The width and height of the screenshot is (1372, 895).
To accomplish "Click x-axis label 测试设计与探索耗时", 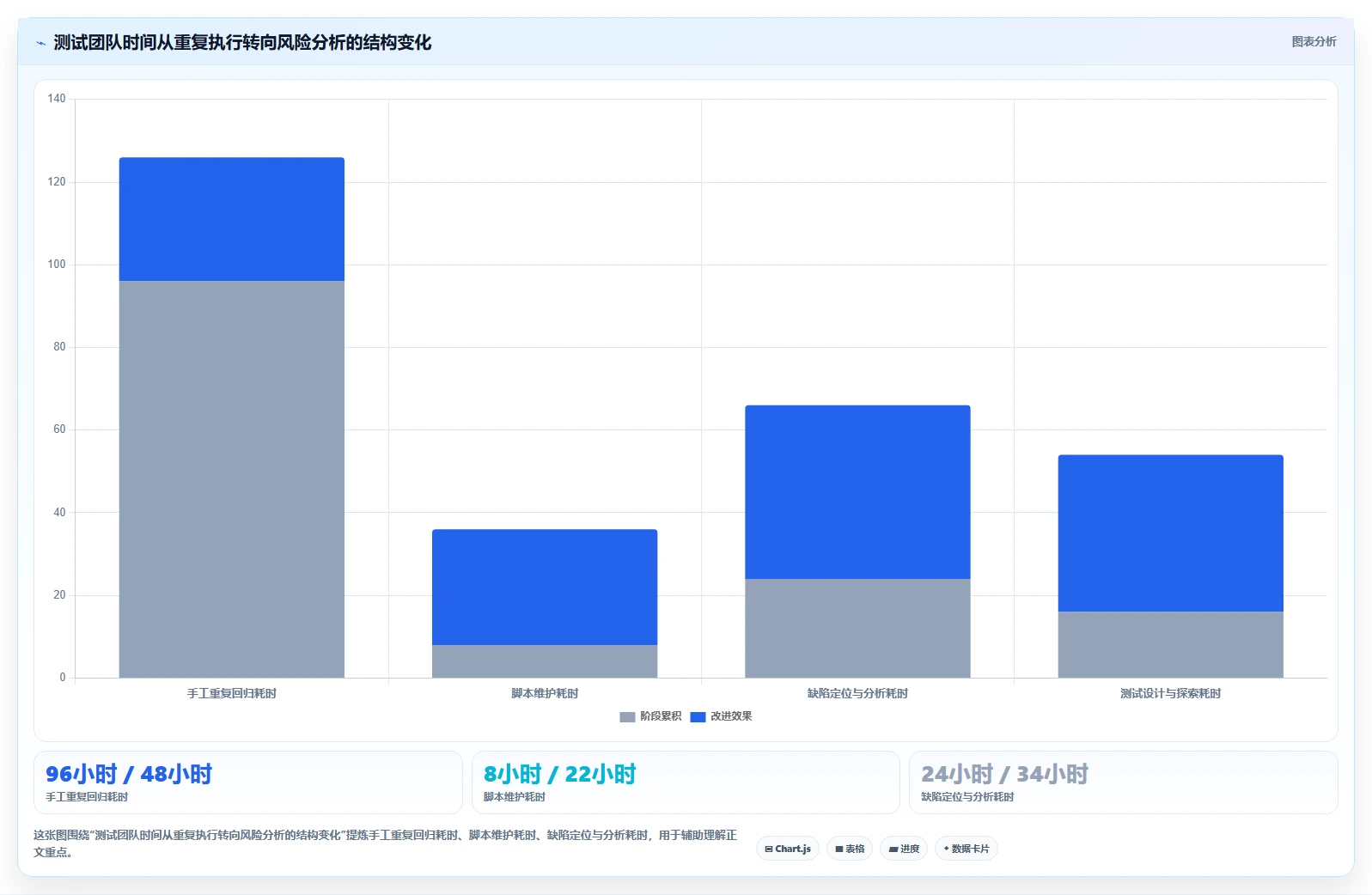I will [x=1170, y=693].
